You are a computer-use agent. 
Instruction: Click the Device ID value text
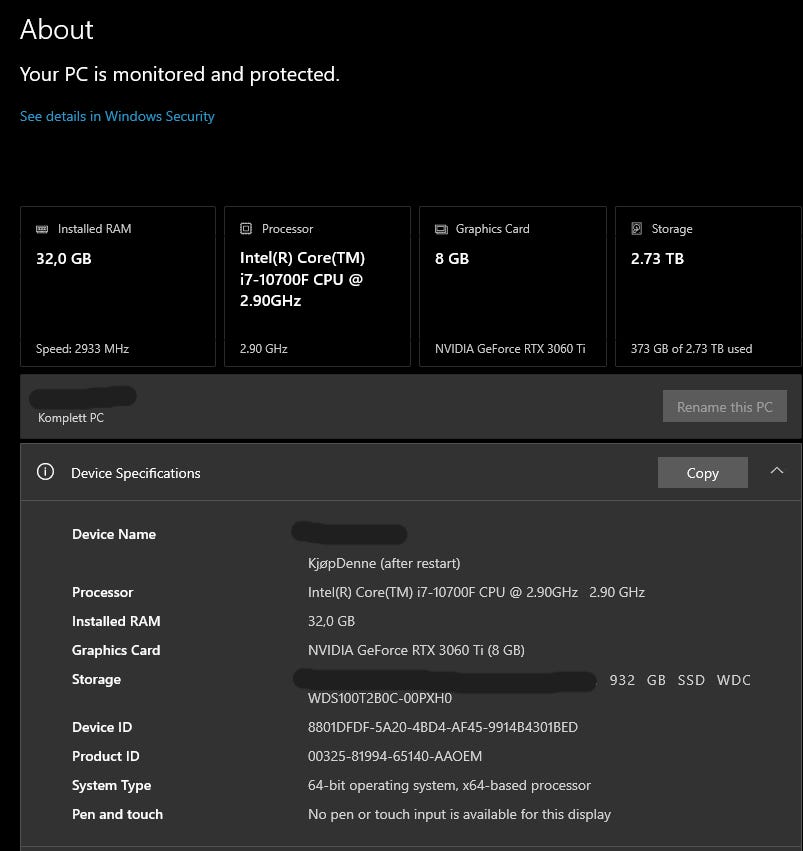click(x=442, y=727)
